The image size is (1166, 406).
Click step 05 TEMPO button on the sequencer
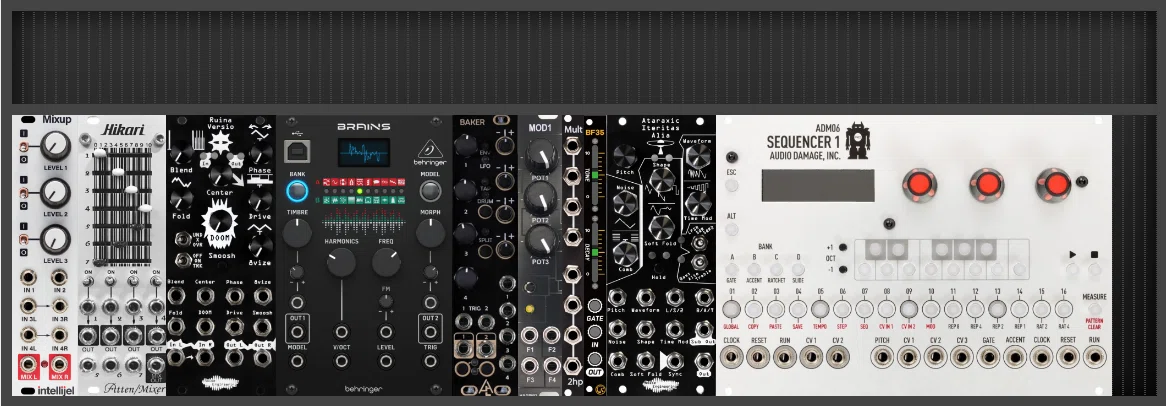click(x=820, y=309)
